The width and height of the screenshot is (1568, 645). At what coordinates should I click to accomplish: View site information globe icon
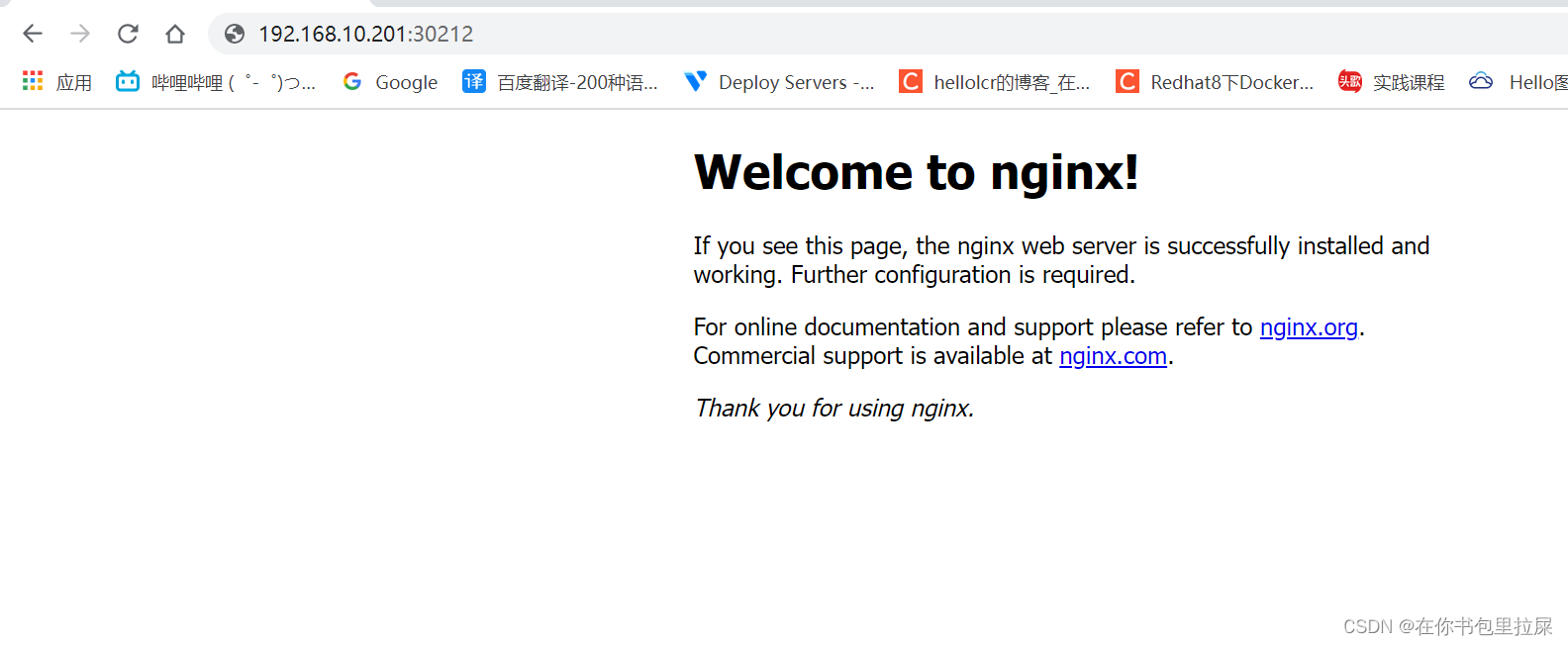tap(235, 34)
